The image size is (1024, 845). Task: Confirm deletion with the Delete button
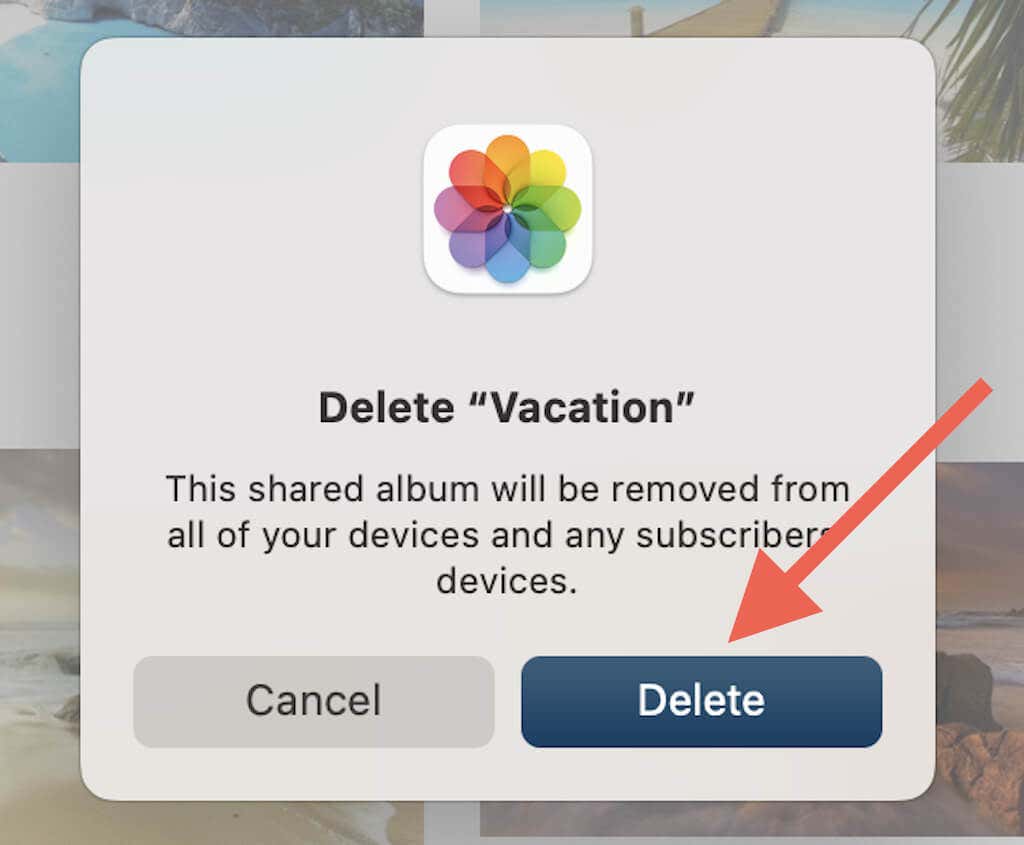tap(701, 701)
